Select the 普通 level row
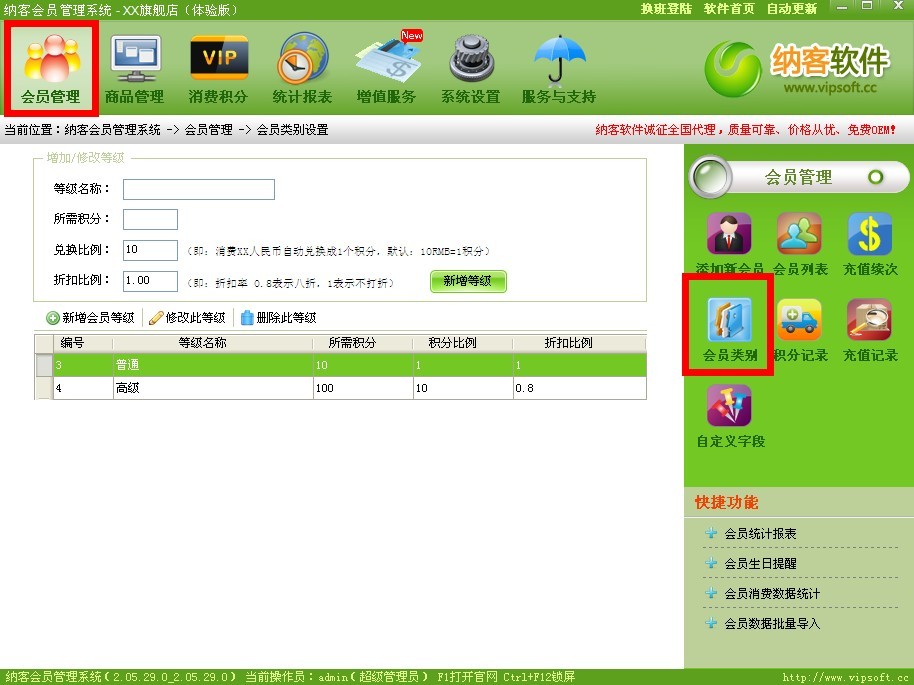 pyautogui.click(x=340, y=365)
